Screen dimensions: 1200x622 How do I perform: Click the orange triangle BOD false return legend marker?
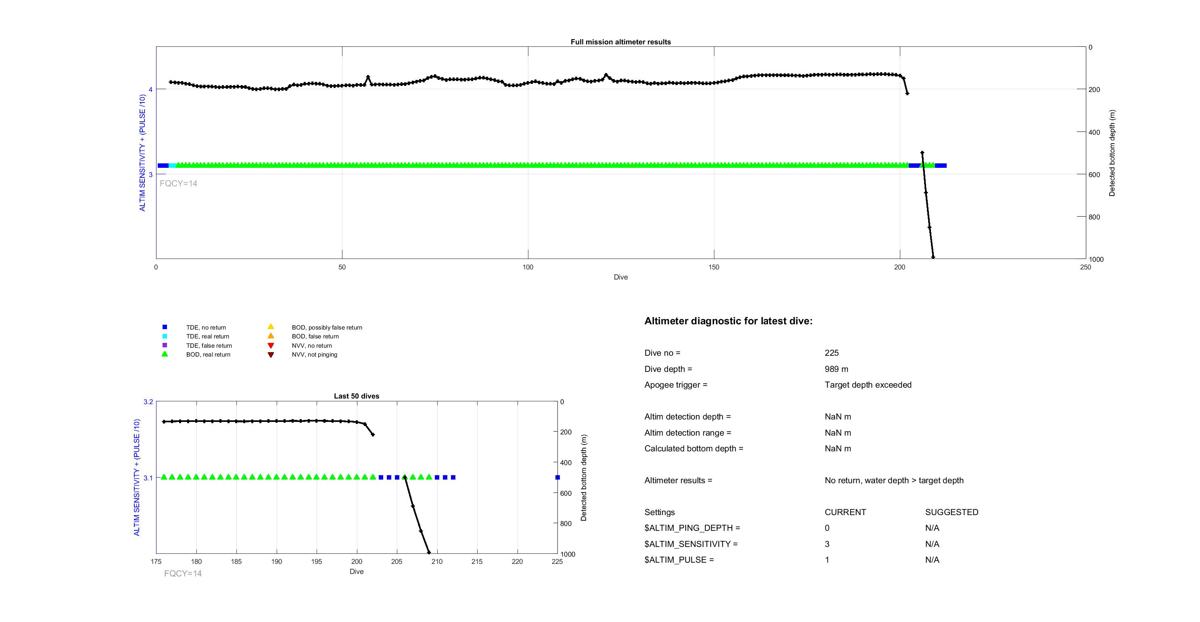[270, 336]
